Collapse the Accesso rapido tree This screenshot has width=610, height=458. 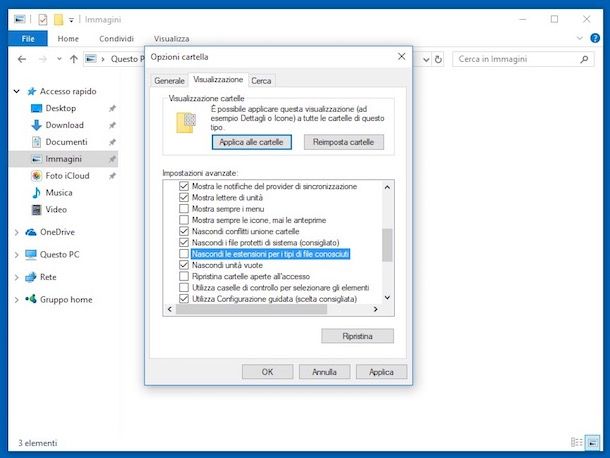16,91
